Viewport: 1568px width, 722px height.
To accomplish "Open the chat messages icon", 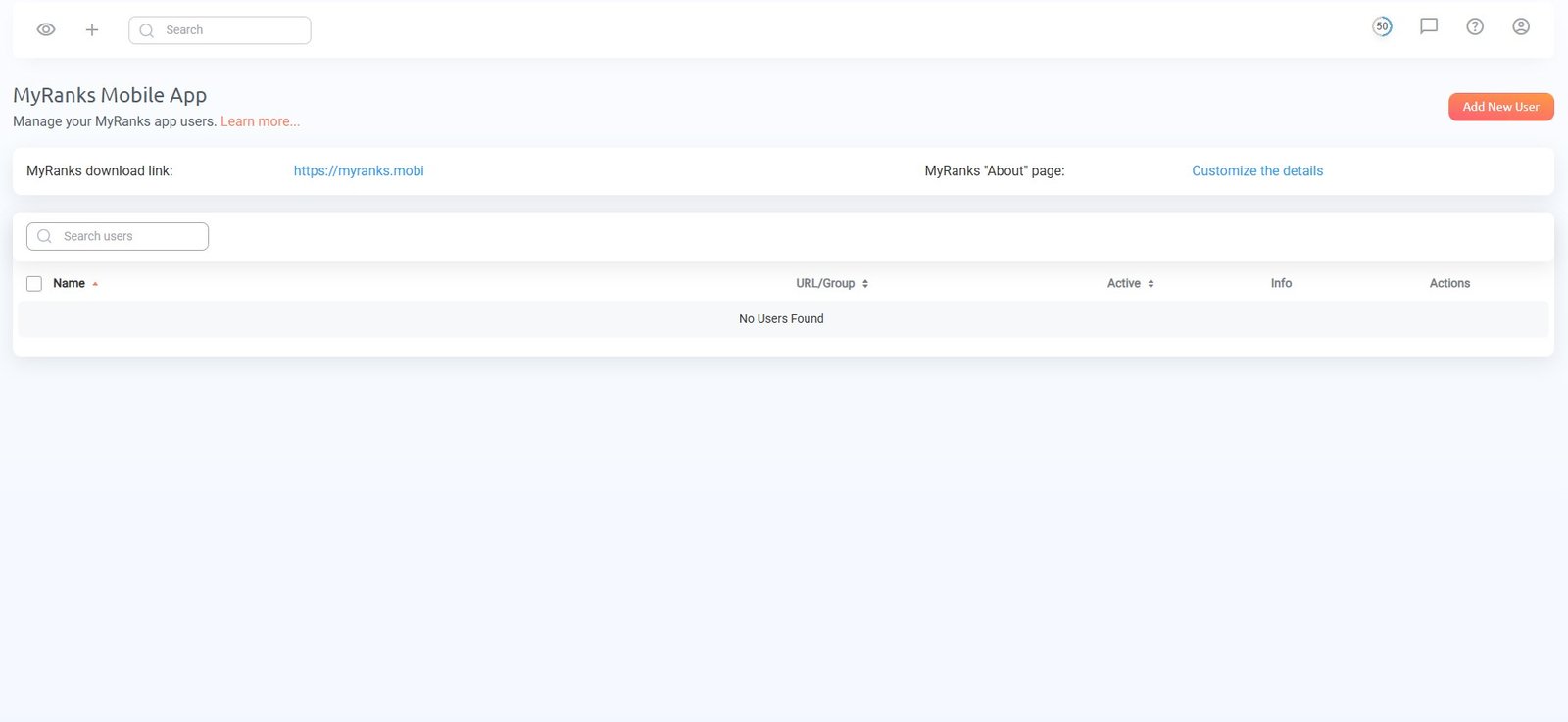I will tap(1429, 26).
